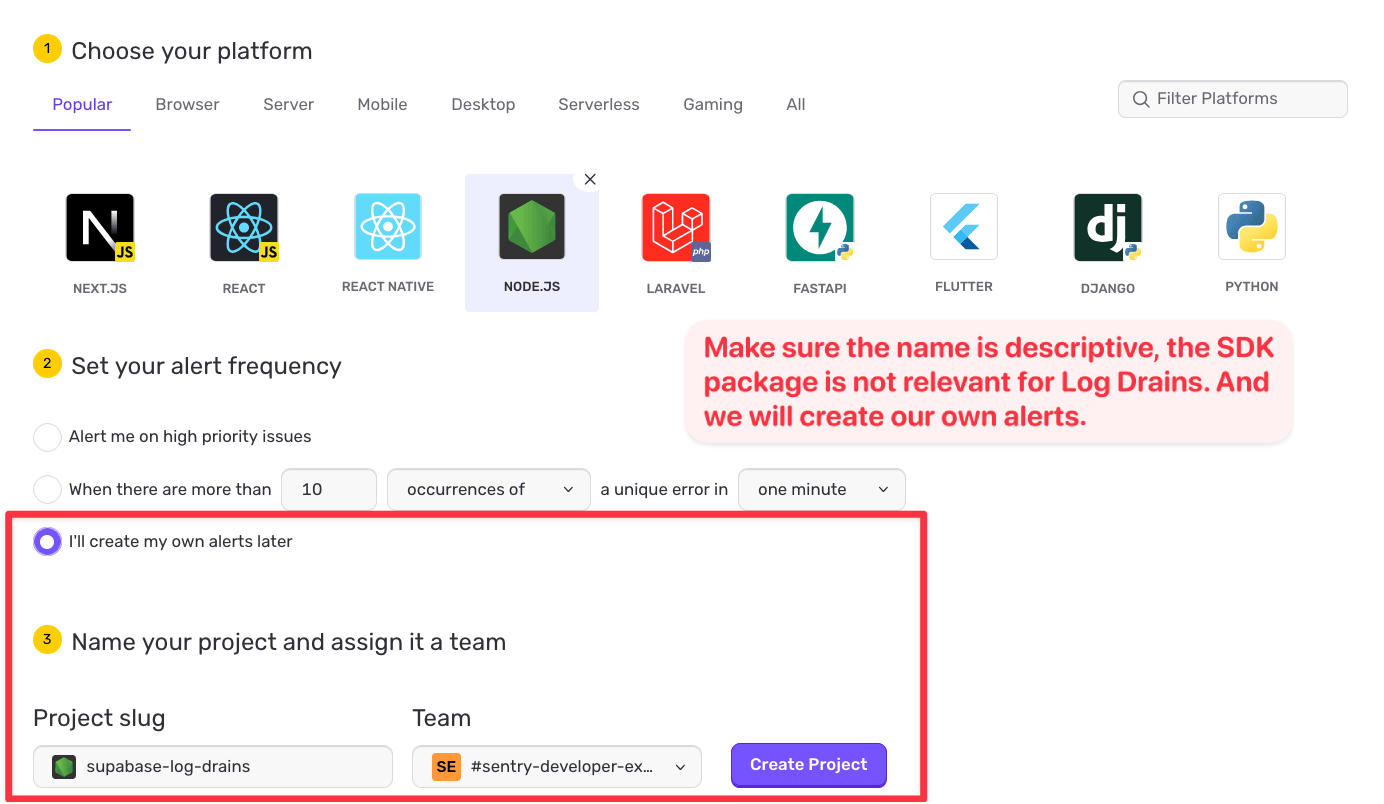The width and height of the screenshot is (1384, 804).
Task: Select the Node.js platform icon
Action: [x=532, y=227]
